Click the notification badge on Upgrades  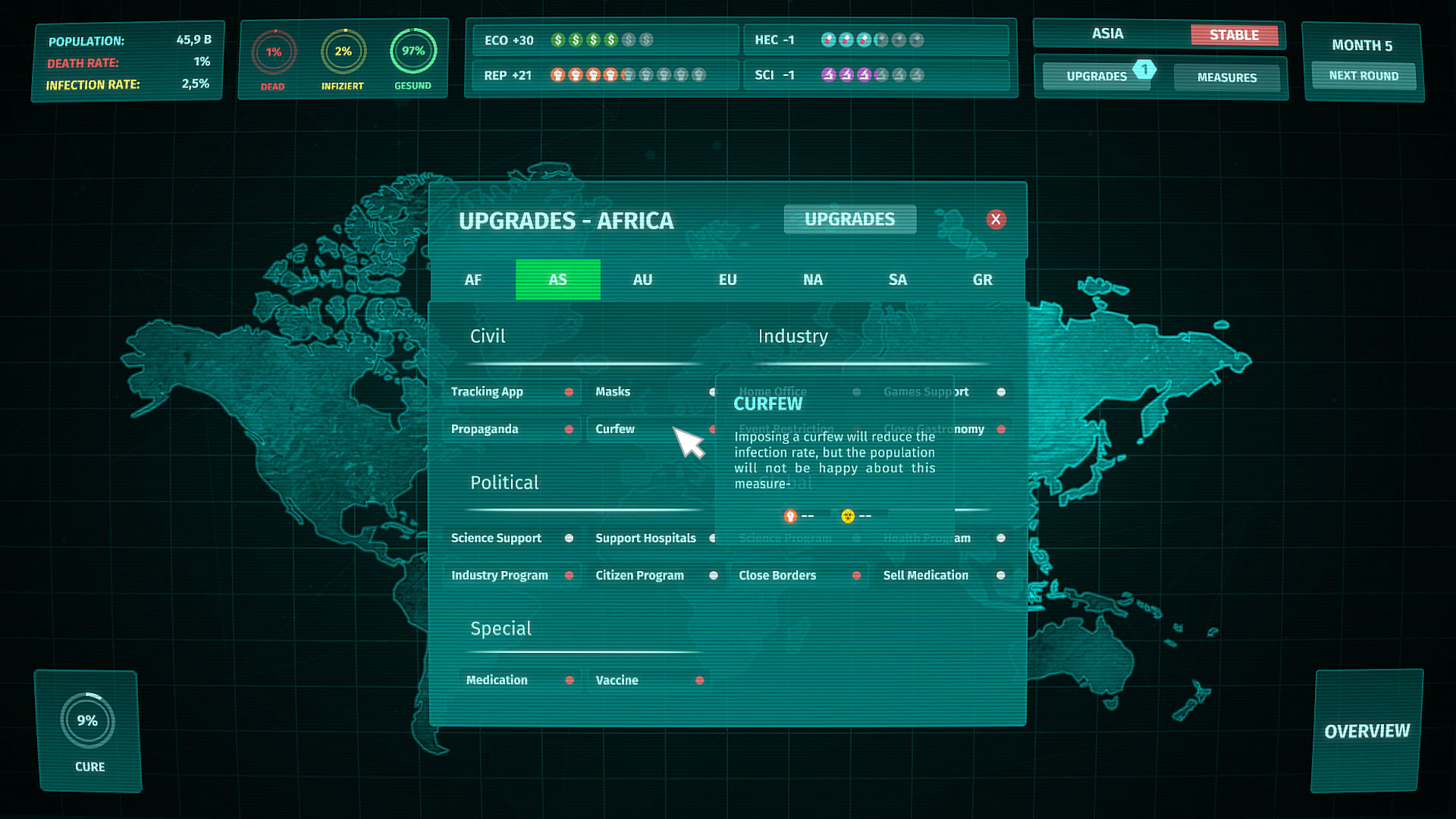coord(1144,69)
